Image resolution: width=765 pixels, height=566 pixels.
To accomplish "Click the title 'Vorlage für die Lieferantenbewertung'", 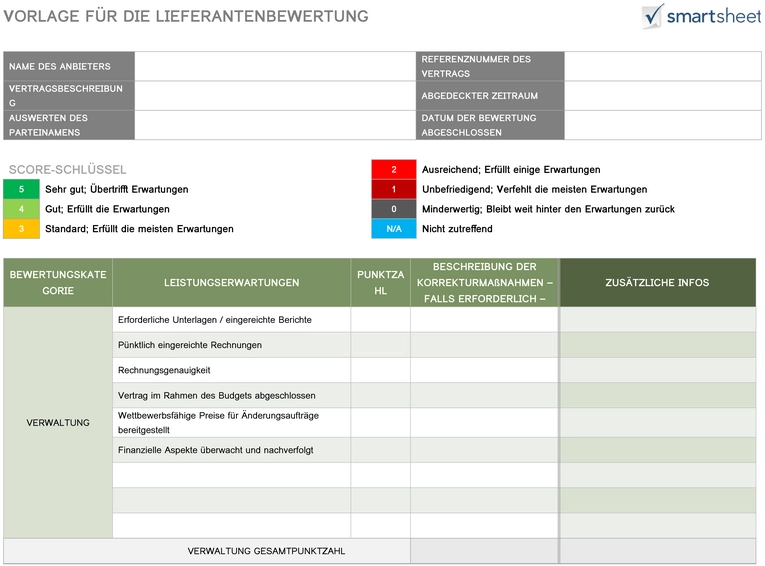I will (186, 16).
